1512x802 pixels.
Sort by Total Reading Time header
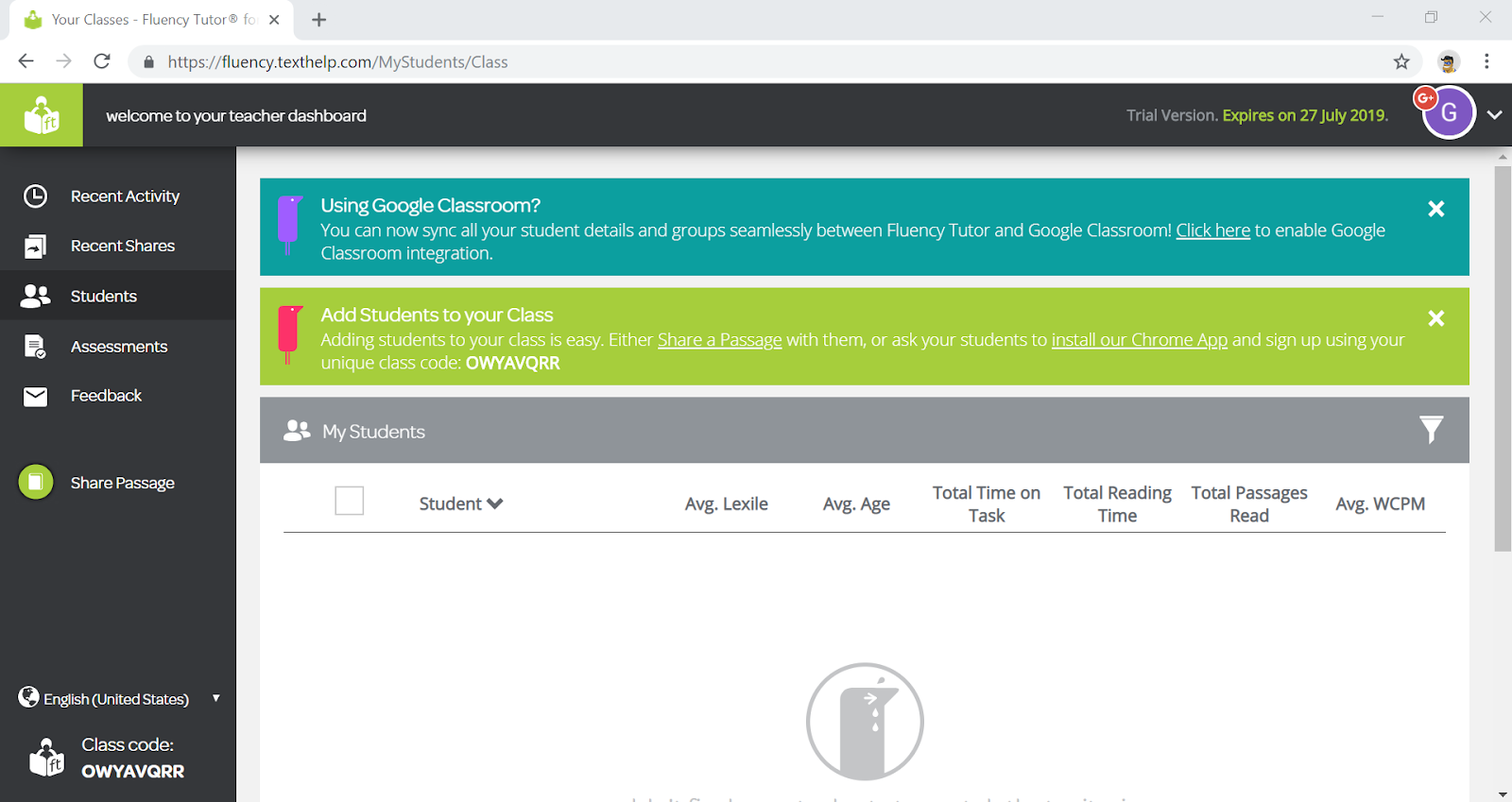1117,503
